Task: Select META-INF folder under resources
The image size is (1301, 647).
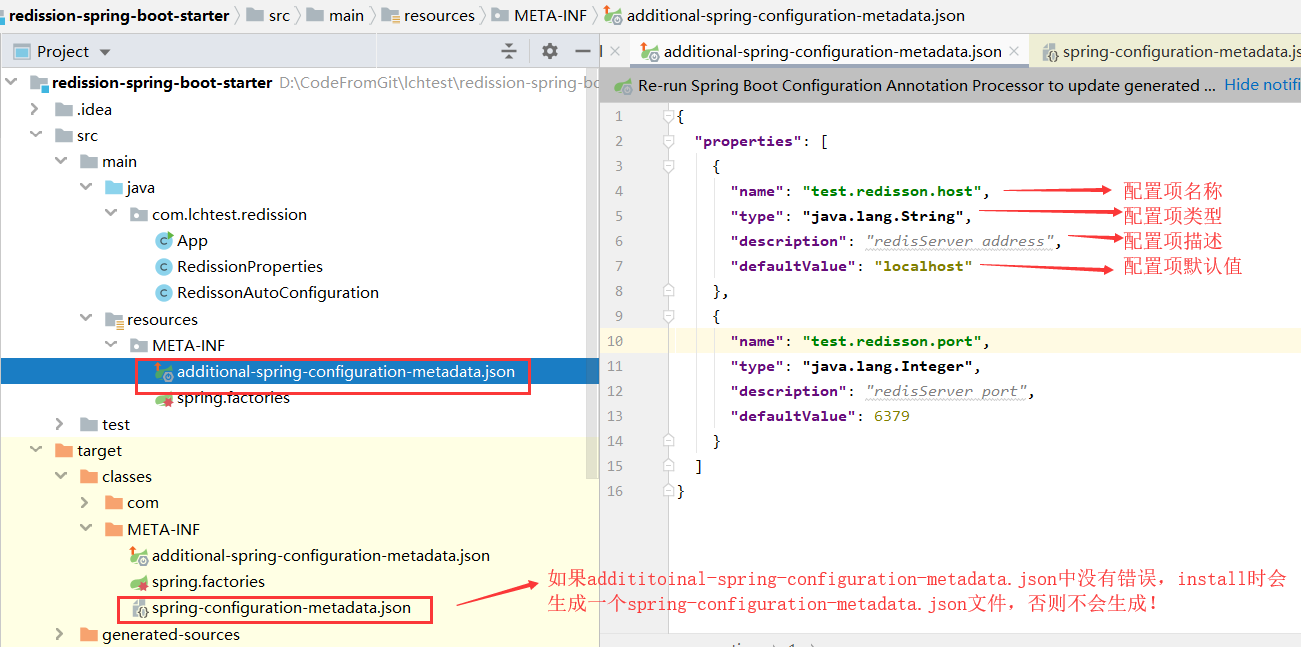Action: [x=188, y=345]
